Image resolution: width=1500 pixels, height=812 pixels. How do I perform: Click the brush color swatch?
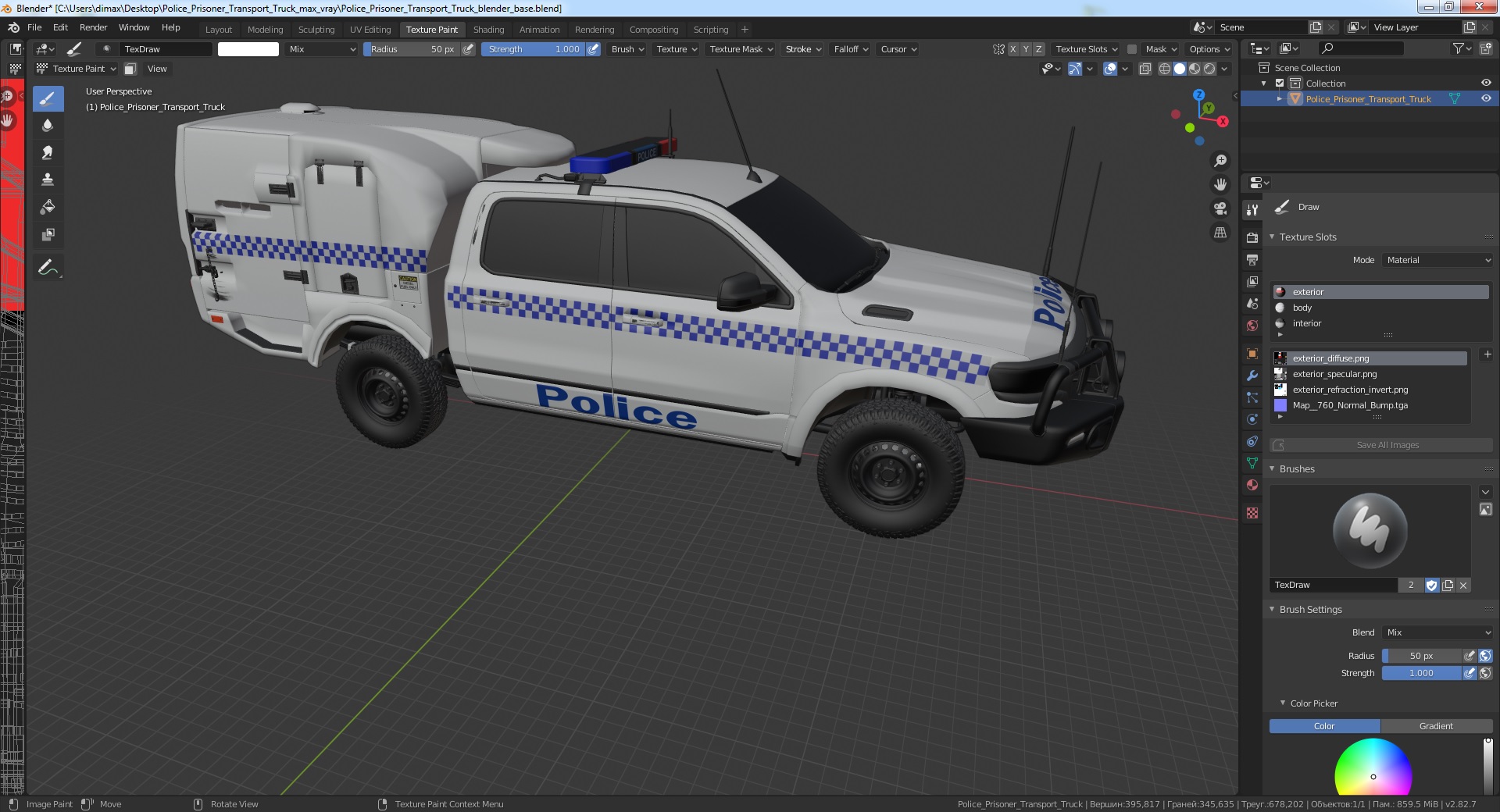pyautogui.click(x=248, y=49)
